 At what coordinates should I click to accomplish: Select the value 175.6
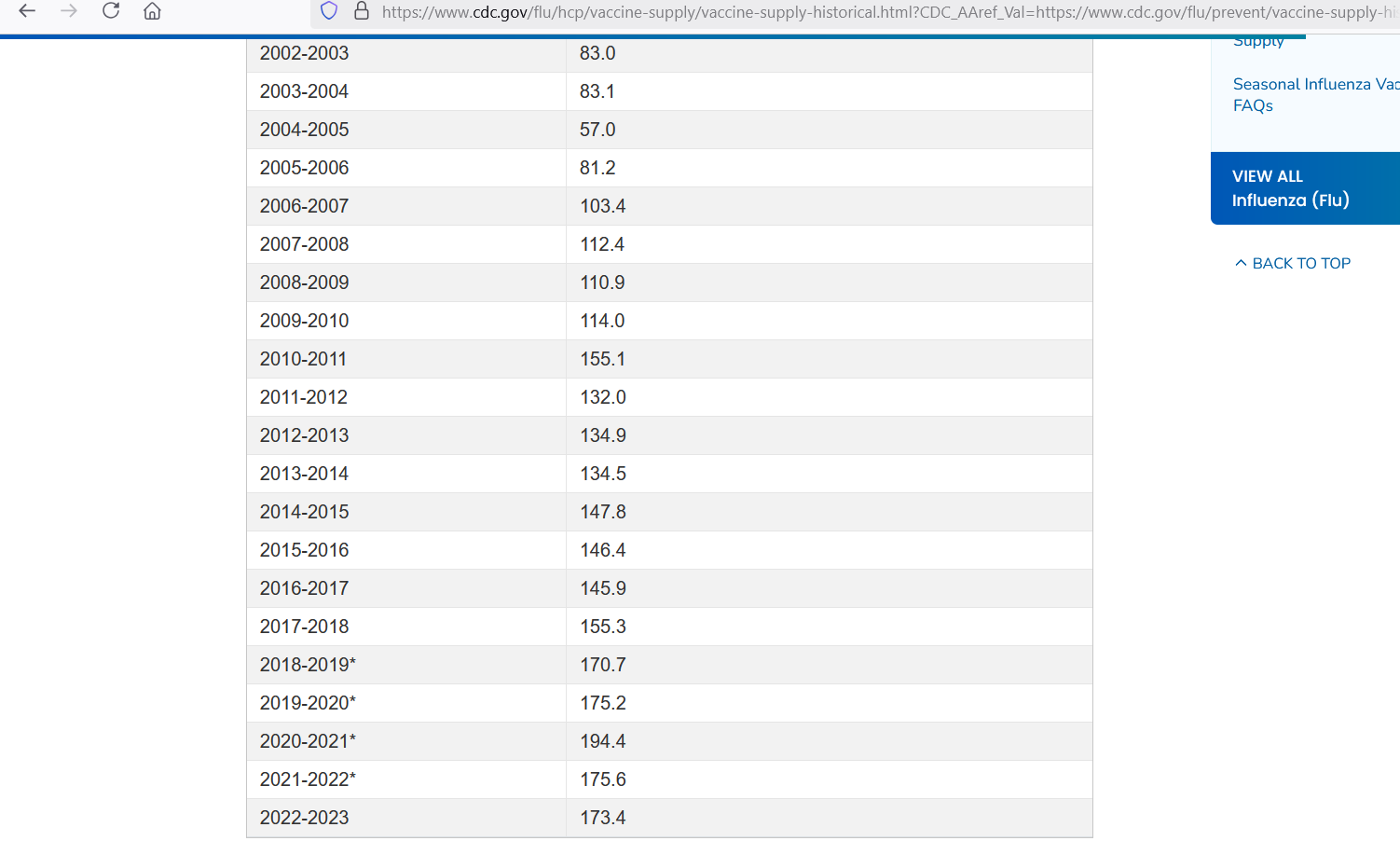pos(603,779)
